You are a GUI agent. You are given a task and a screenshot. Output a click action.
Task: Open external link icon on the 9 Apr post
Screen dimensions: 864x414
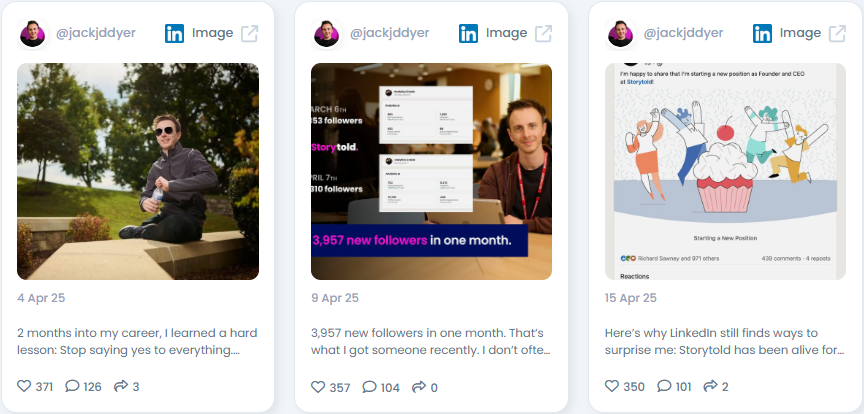point(543,34)
